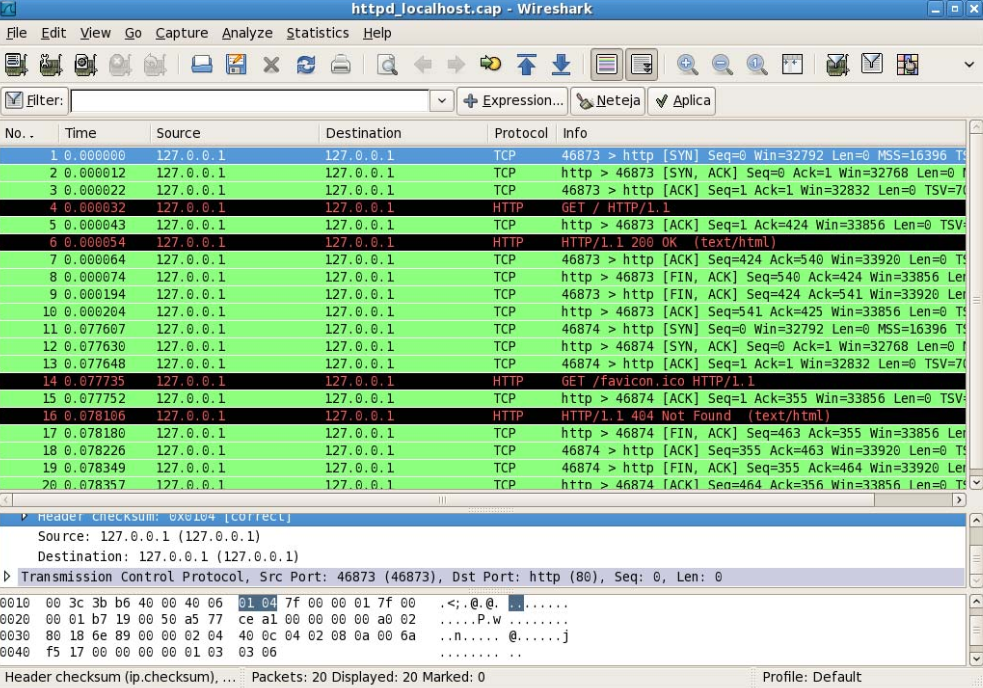Click the Zoom in icon
Viewport: 983px width, 688px height.
[x=688, y=66]
